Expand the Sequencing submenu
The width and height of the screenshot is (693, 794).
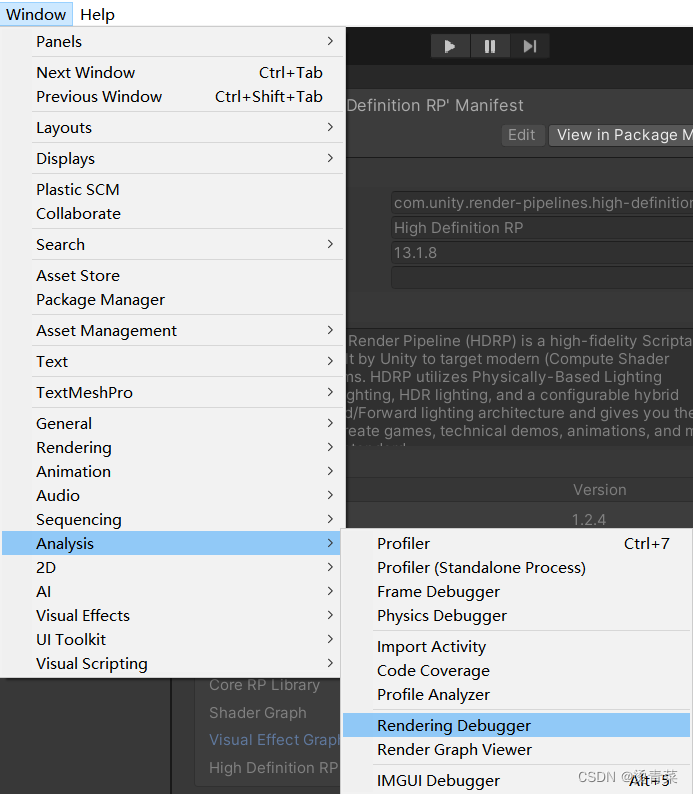173,520
